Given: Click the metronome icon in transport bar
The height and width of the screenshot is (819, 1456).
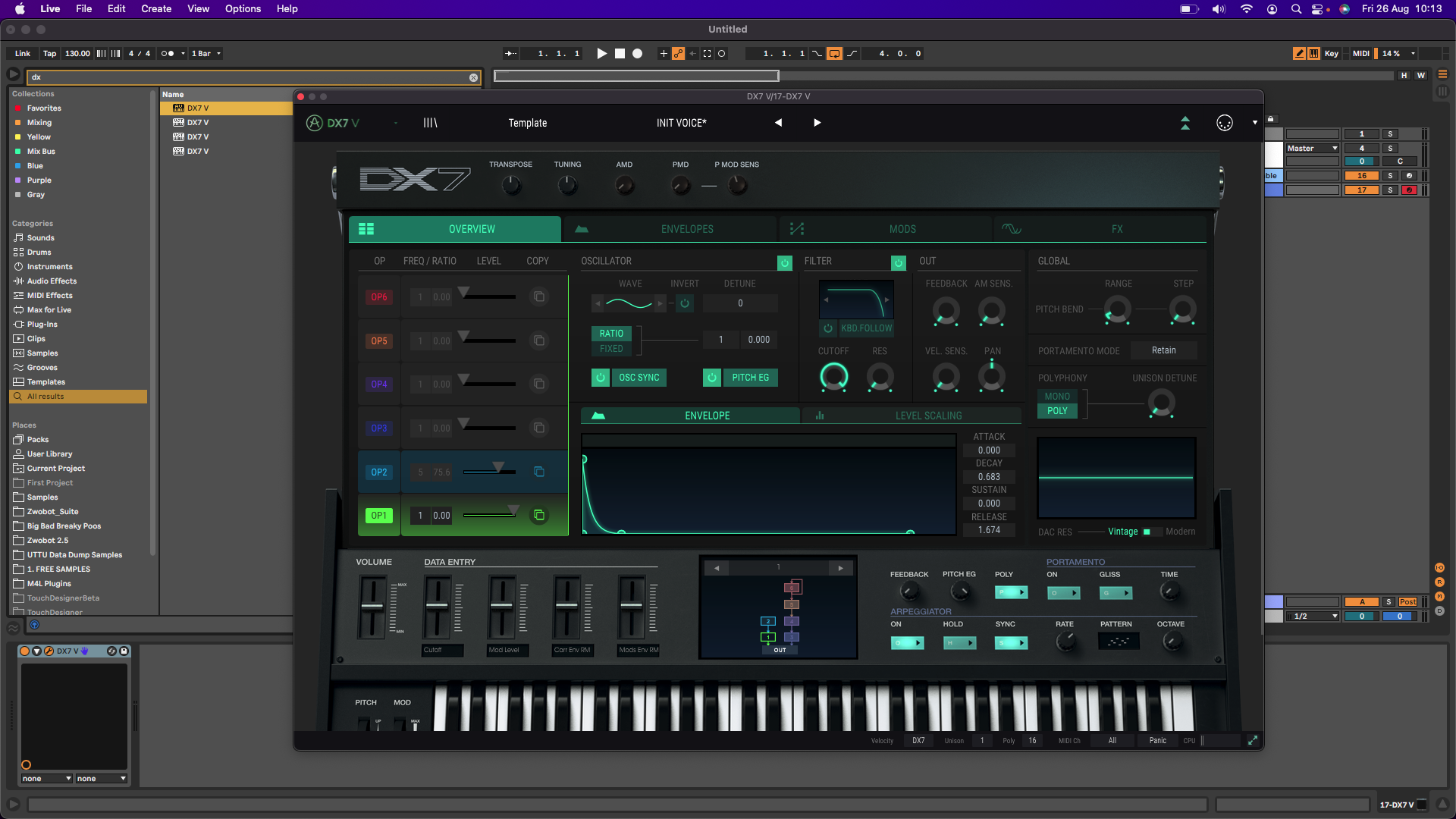Looking at the screenshot, I should 168,54.
